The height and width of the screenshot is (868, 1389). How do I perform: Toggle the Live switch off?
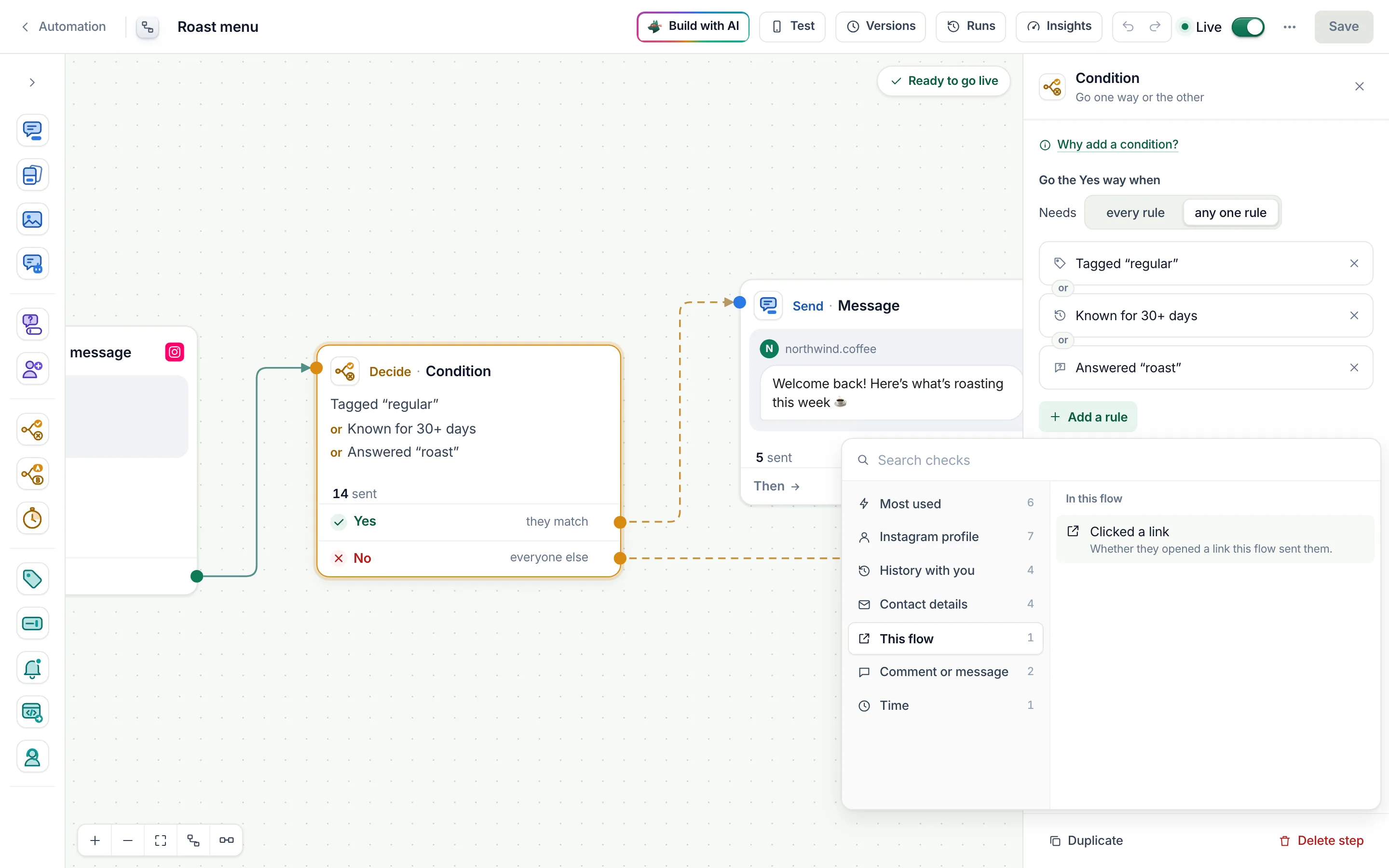(1248, 27)
